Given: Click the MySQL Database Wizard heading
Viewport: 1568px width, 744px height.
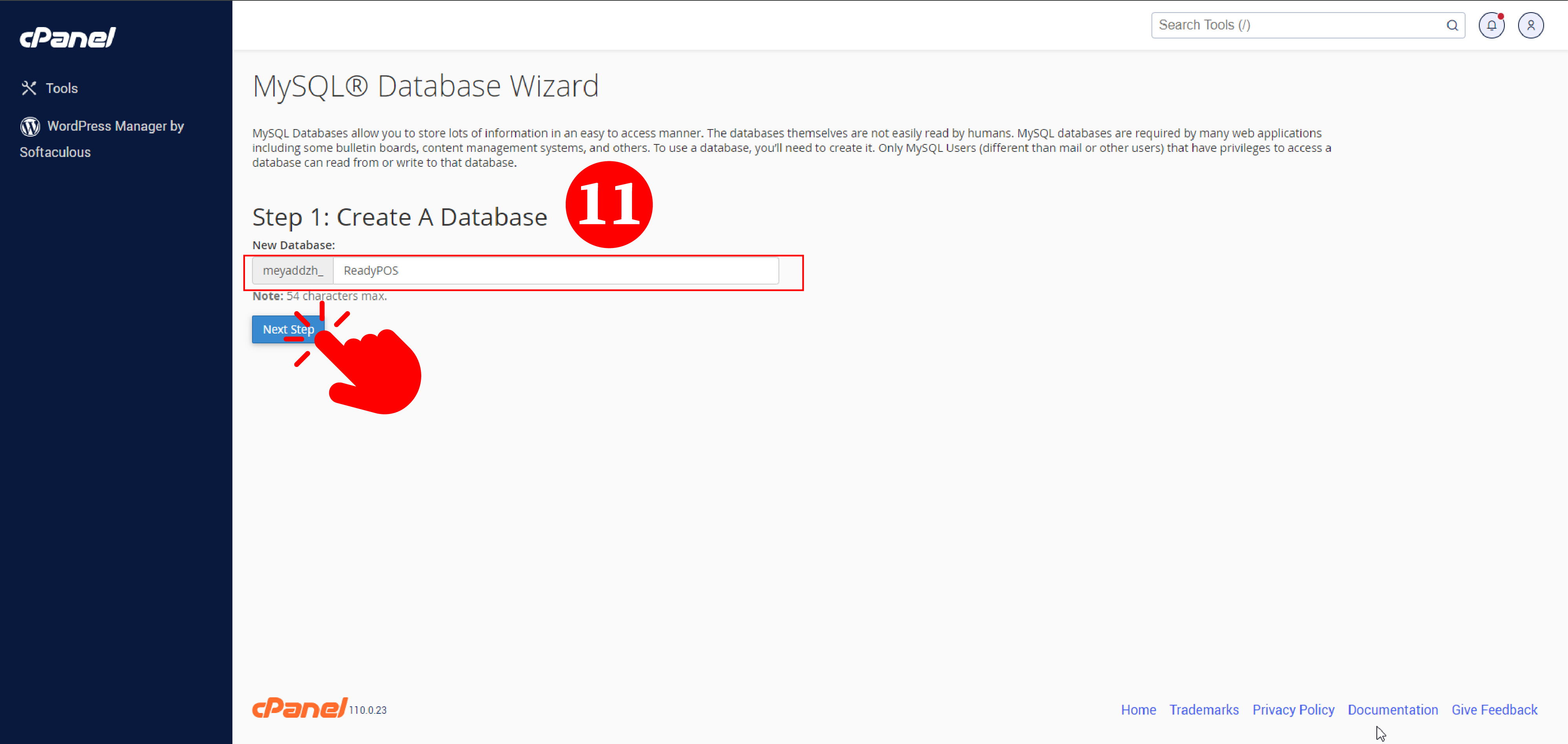Looking at the screenshot, I should tap(426, 86).
